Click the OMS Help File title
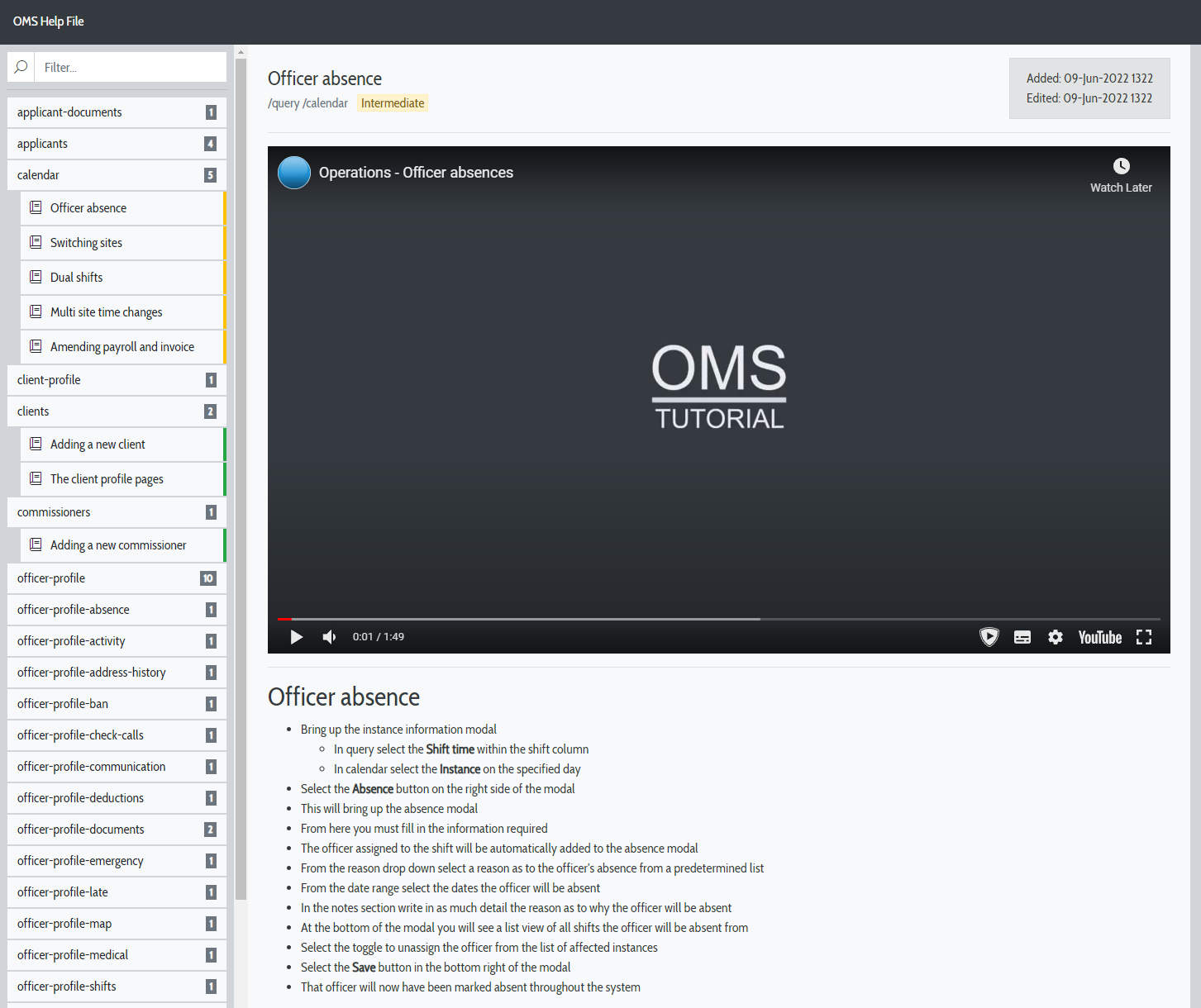 tap(49, 21)
